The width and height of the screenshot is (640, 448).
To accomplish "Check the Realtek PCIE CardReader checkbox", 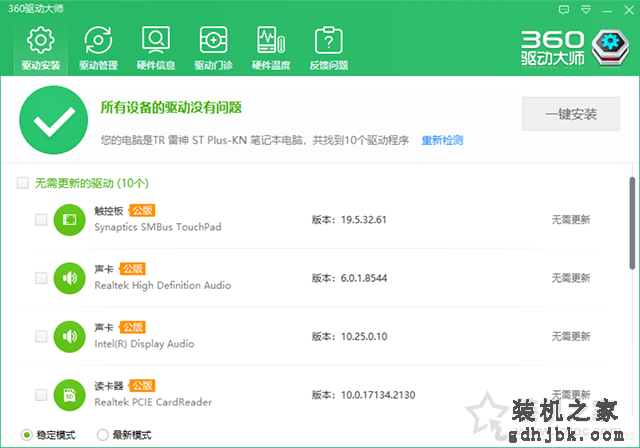I will click(41, 395).
